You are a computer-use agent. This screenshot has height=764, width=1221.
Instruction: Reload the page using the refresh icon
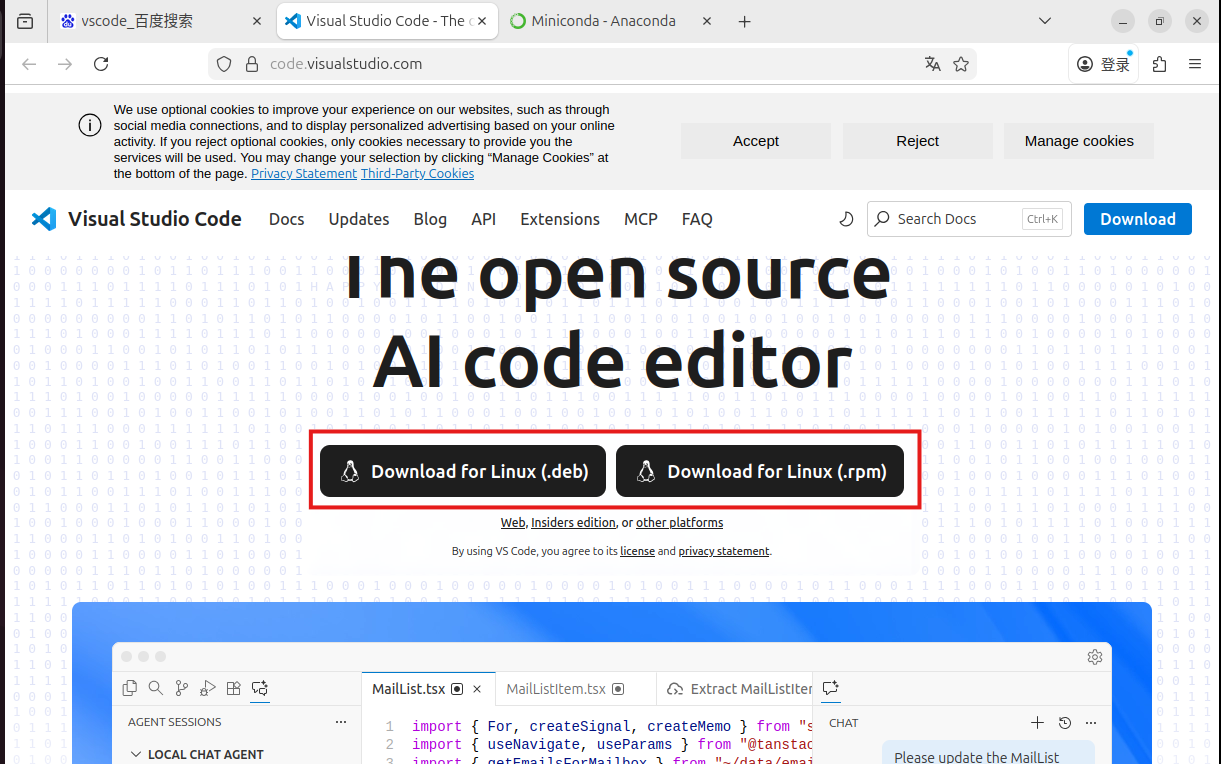click(101, 64)
